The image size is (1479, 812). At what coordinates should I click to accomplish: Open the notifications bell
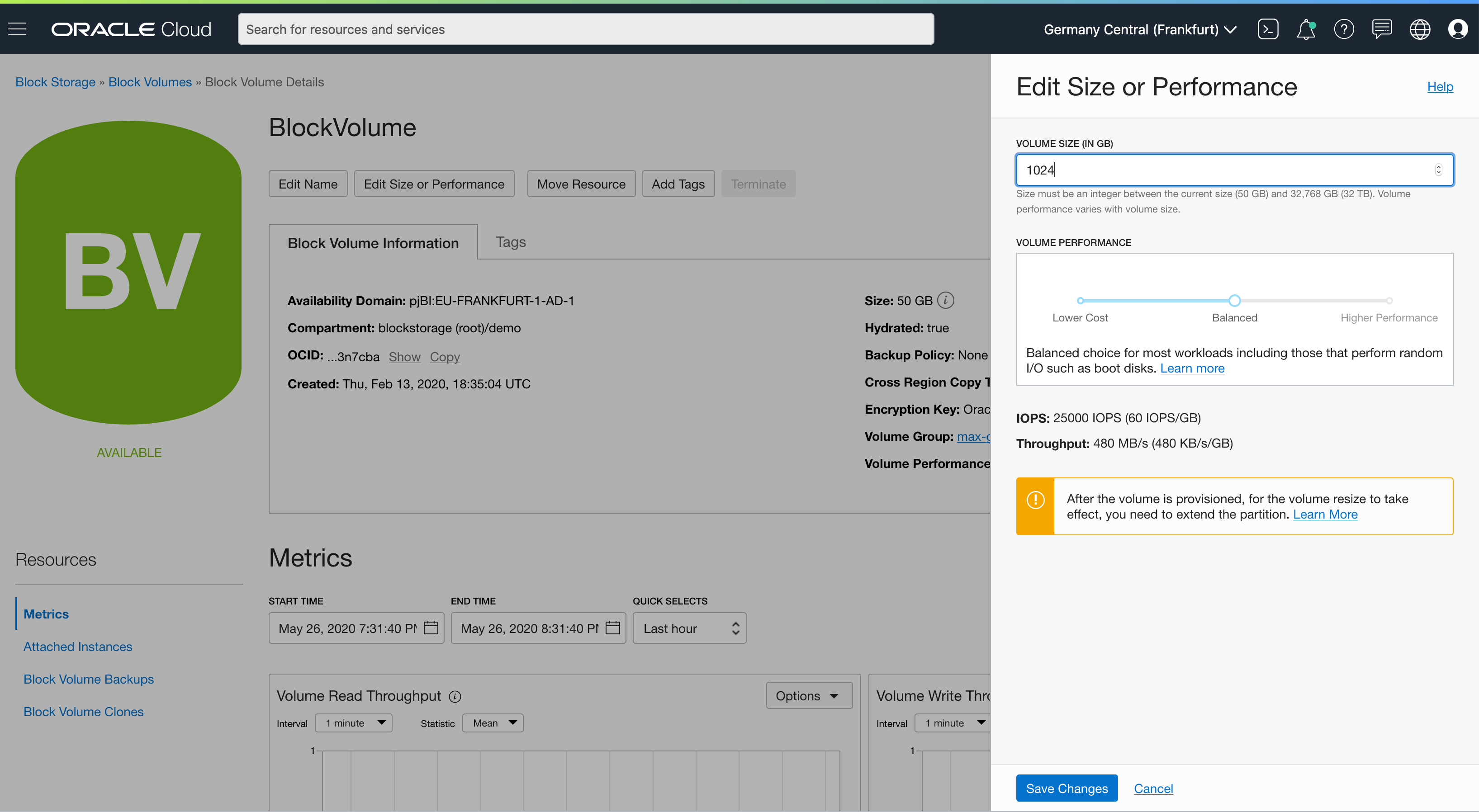point(1306,28)
